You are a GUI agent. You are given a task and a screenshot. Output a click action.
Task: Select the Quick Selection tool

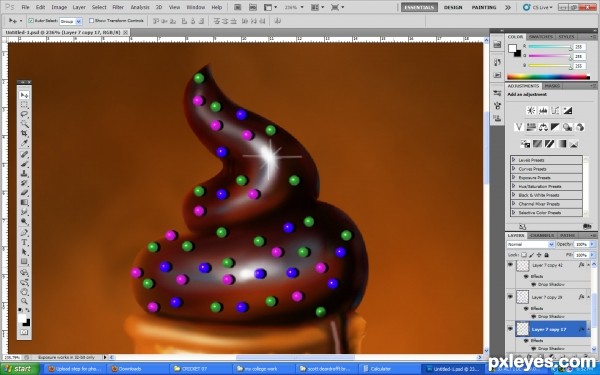(x=24, y=124)
